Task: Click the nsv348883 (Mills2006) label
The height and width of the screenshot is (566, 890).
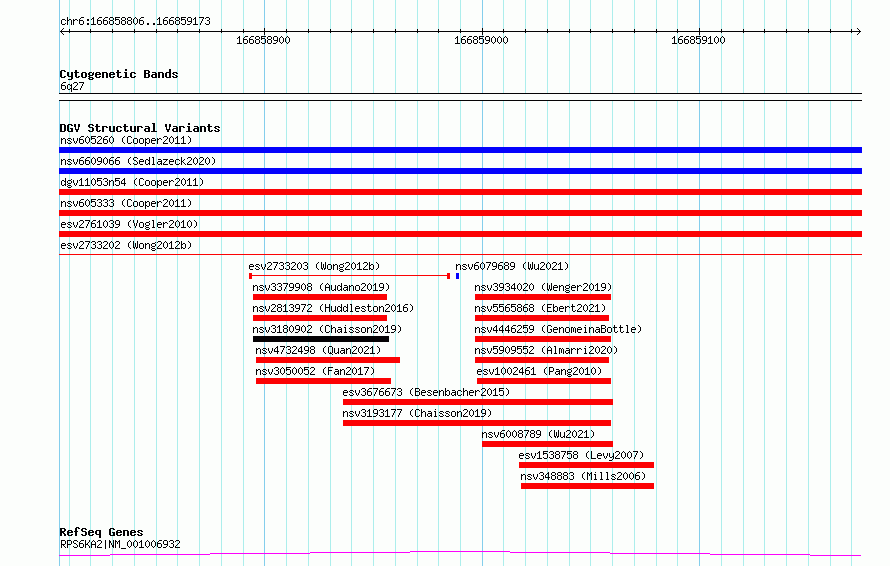Action: pyautogui.click(x=583, y=476)
